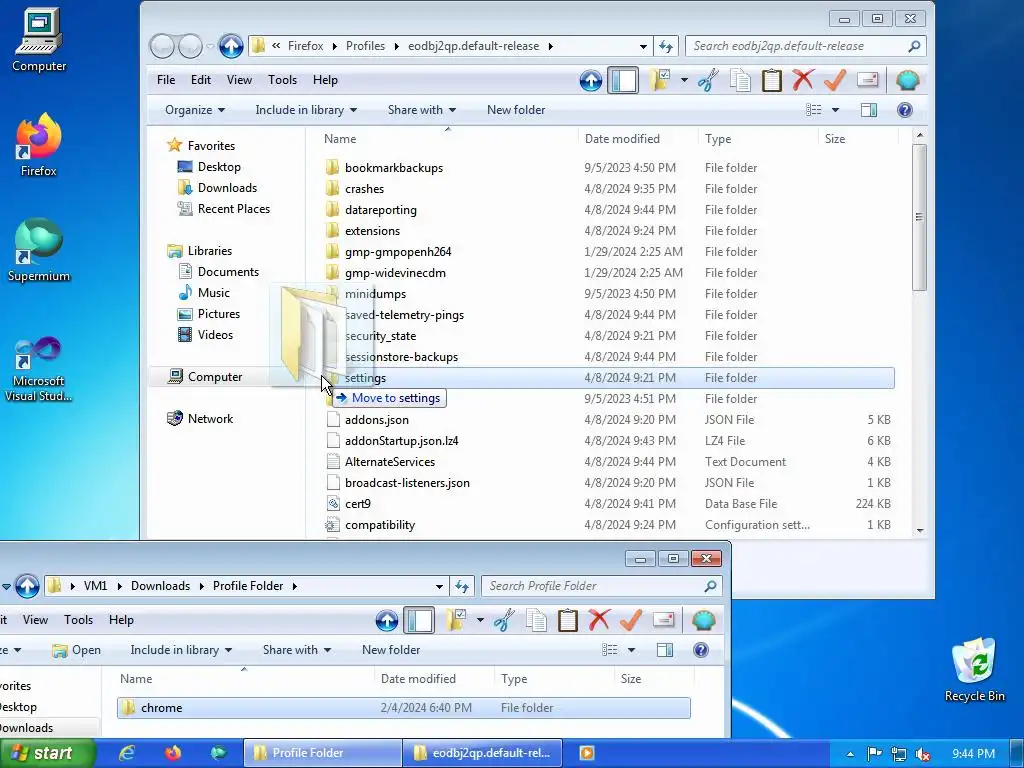Image resolution: width=1024 pixels, height=768 pixels.
Task: Click the orange checkmark Properties icon in top window
Action: (x=835, y=80)
